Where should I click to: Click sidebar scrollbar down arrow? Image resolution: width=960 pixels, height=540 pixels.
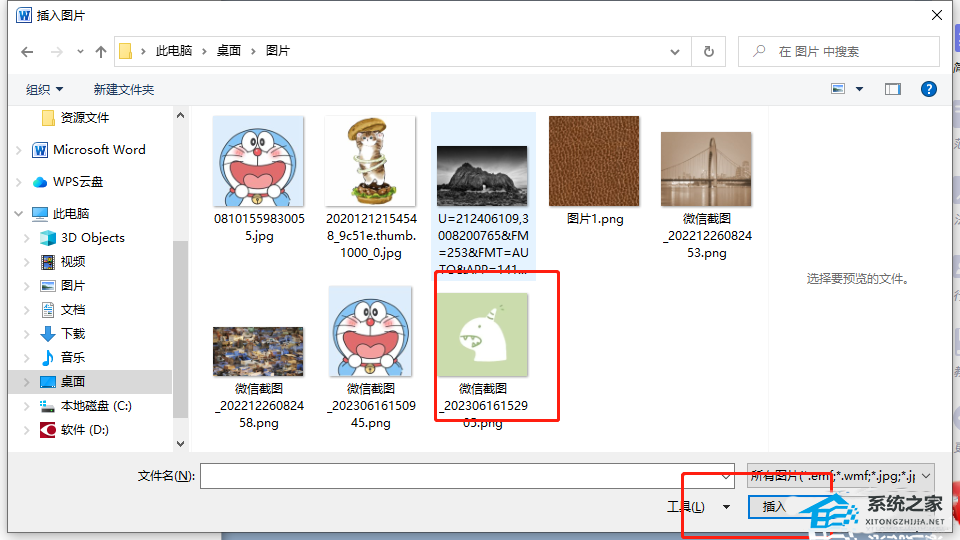pyautogui.click(x=180, y=444)
